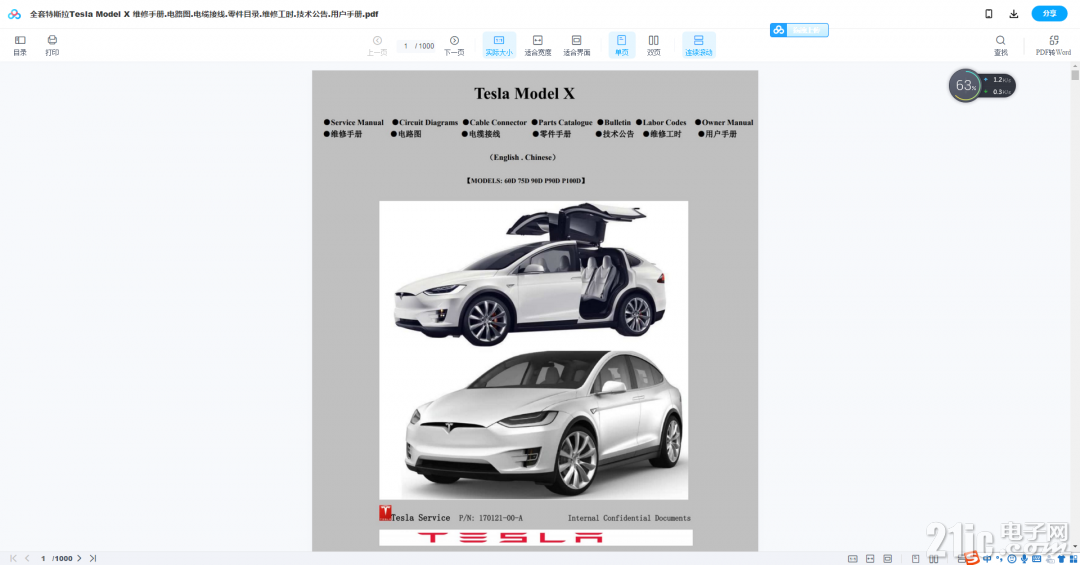This screenshot has height=565, width=1080.
Task: Click the Sogou toolbox grid icon
Action: pos(1074,559)
